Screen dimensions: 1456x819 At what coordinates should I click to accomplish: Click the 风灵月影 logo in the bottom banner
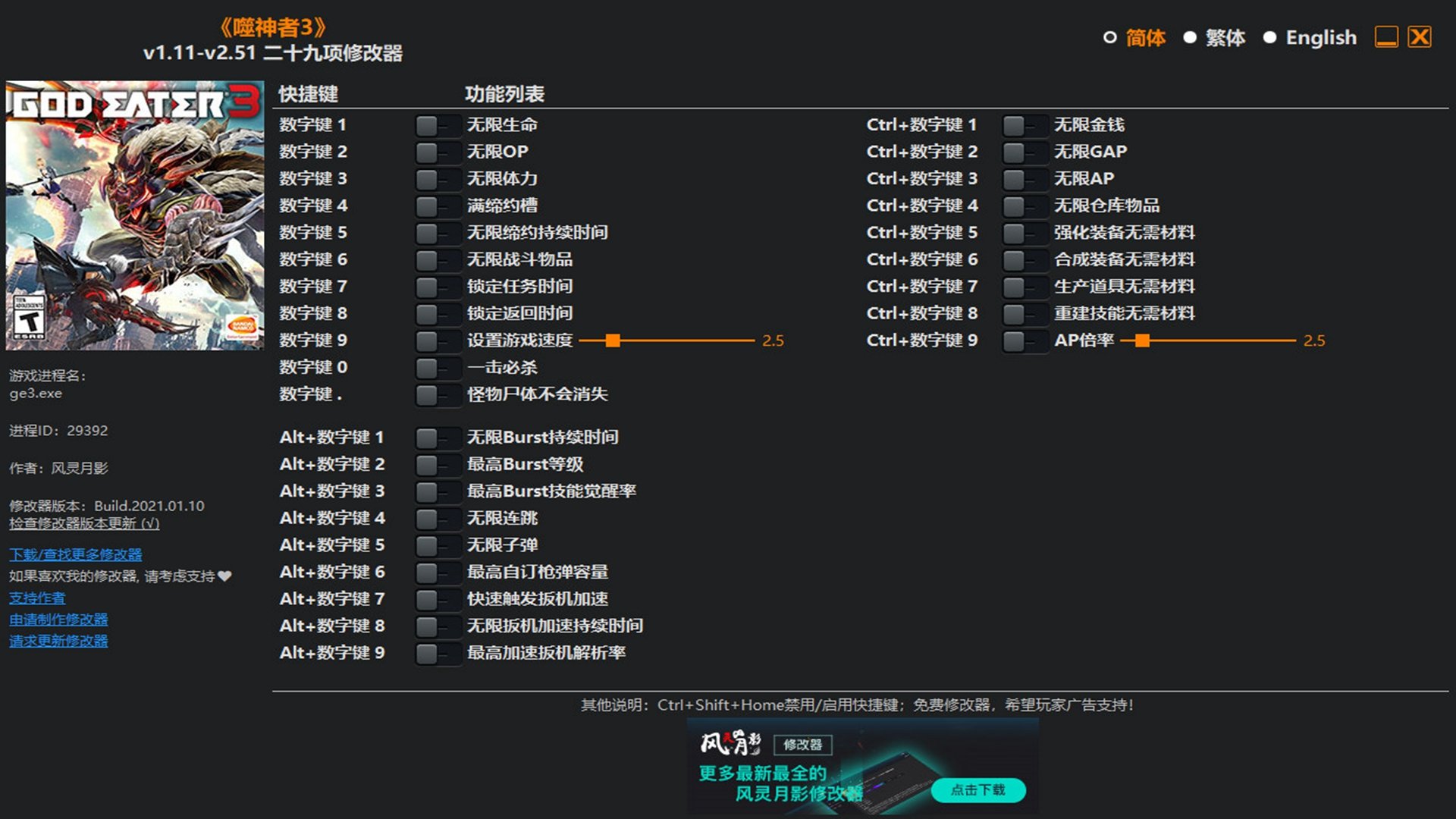pyautogui.click(x=730, y=744)
